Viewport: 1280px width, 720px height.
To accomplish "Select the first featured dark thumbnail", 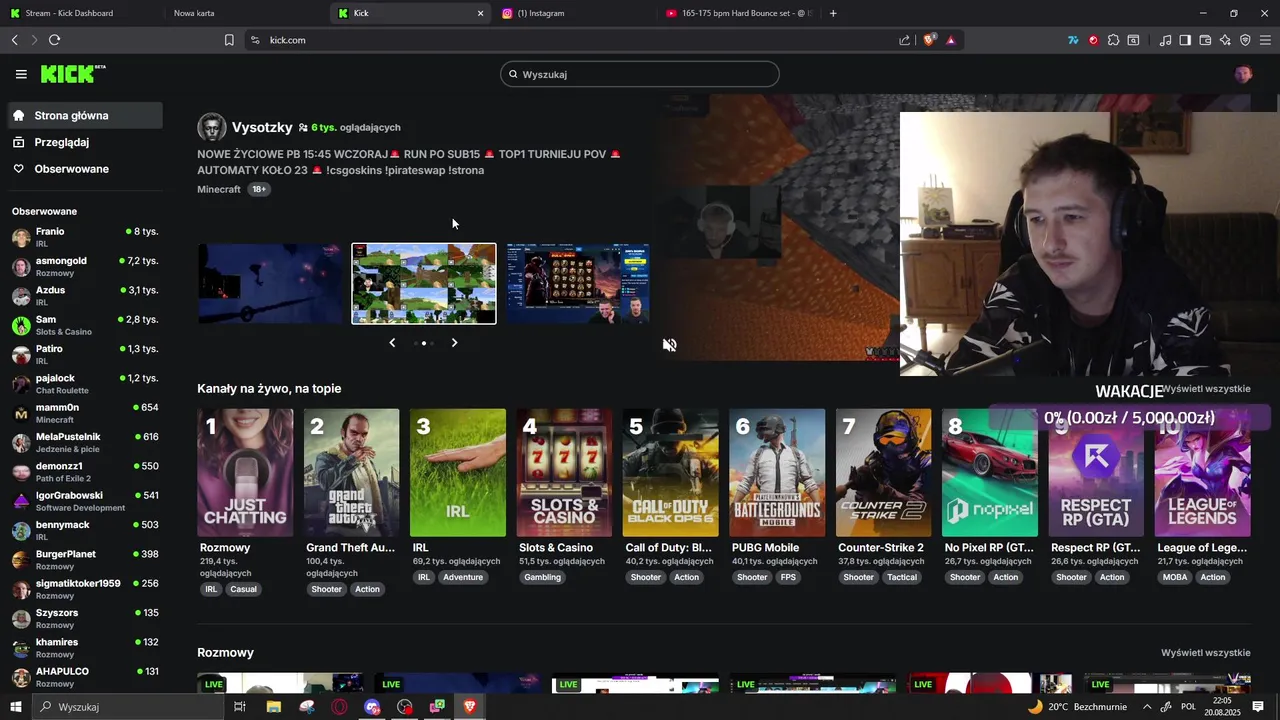I will pos(270,284).
